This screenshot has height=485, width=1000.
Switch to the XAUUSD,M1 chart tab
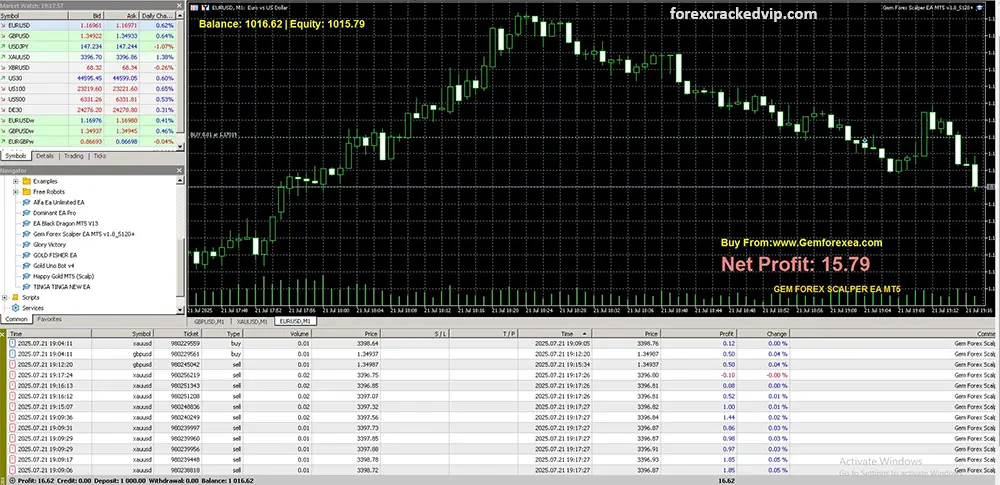tap(252, 322)
